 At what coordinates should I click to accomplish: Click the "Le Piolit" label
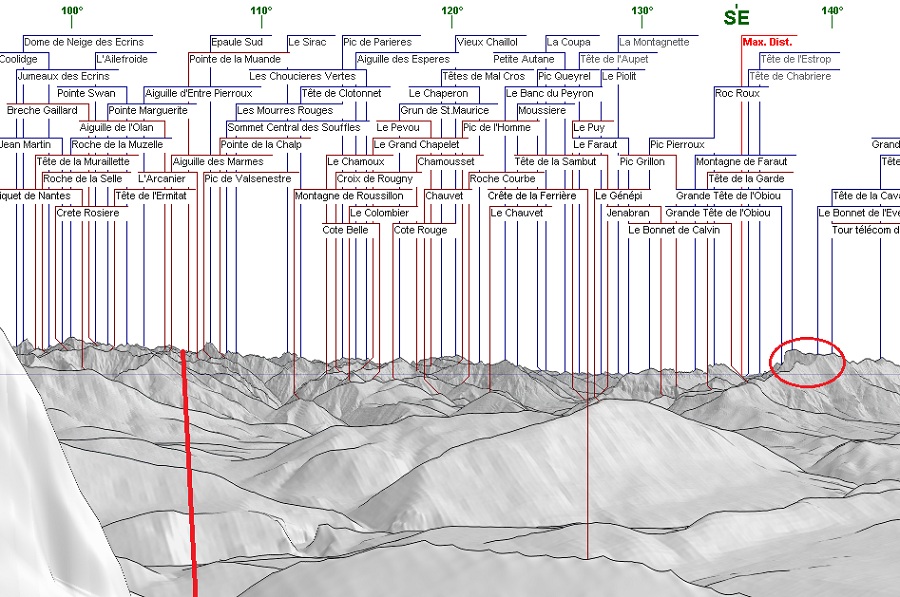click(x=619, y=76)
